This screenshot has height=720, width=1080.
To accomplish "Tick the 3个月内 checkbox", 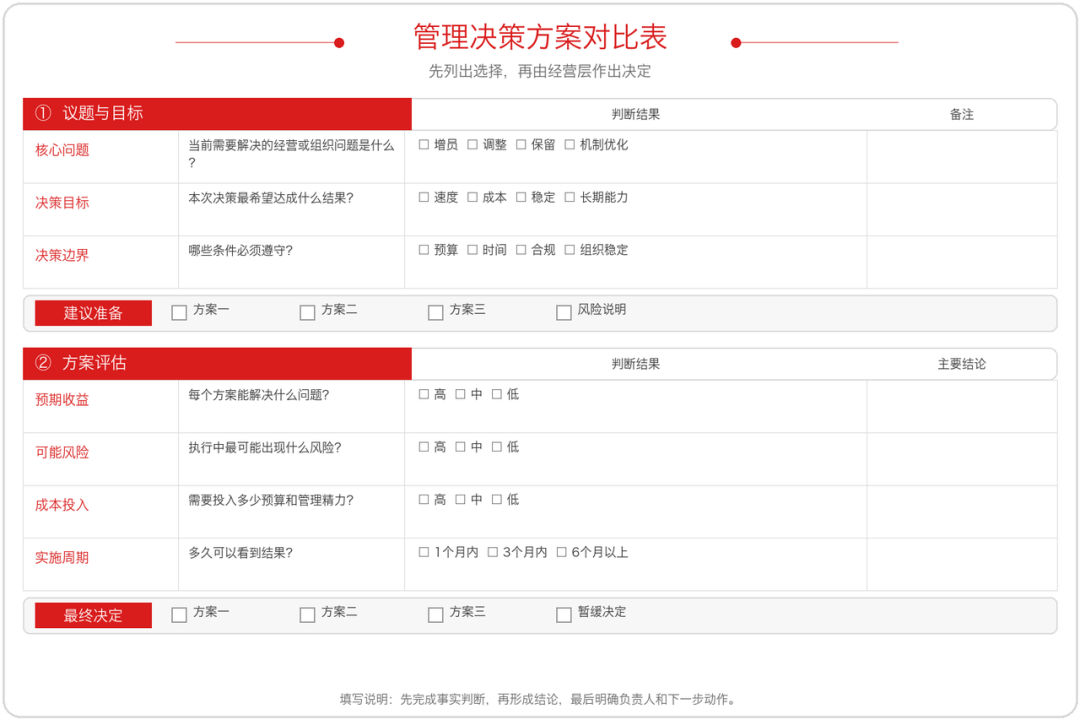I will pos(492,553).
